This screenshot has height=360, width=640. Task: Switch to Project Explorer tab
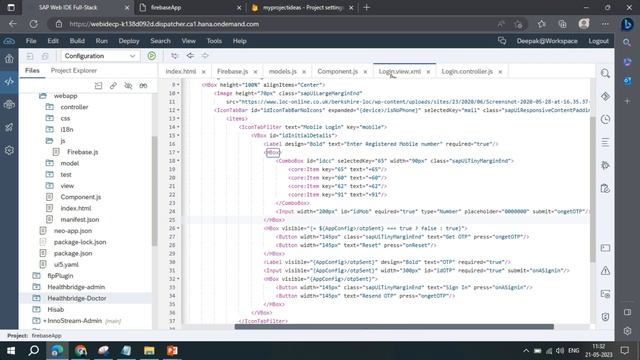click(x=74, y=71)
